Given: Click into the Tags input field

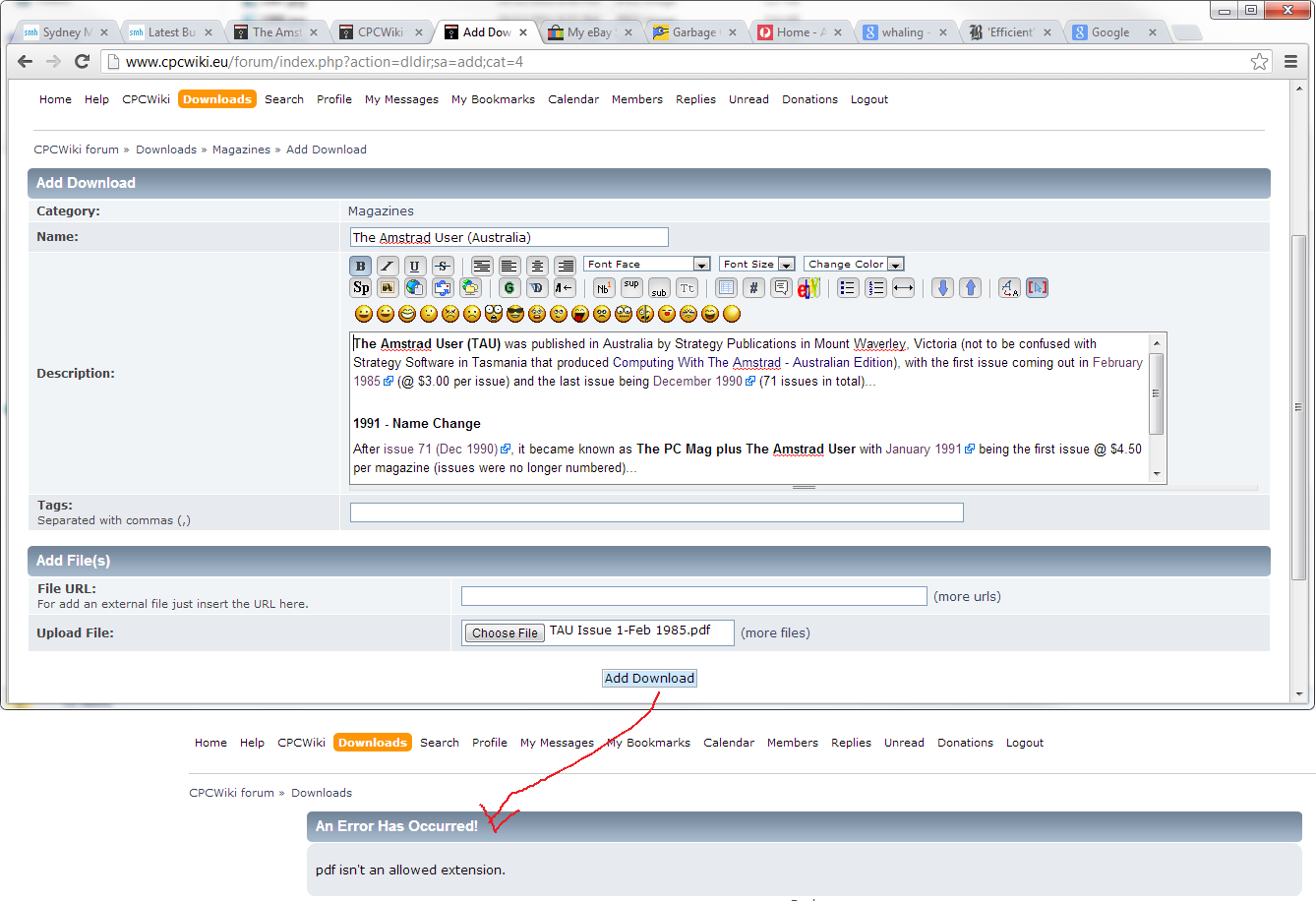Looking at the screenshot, I should 656,512.
